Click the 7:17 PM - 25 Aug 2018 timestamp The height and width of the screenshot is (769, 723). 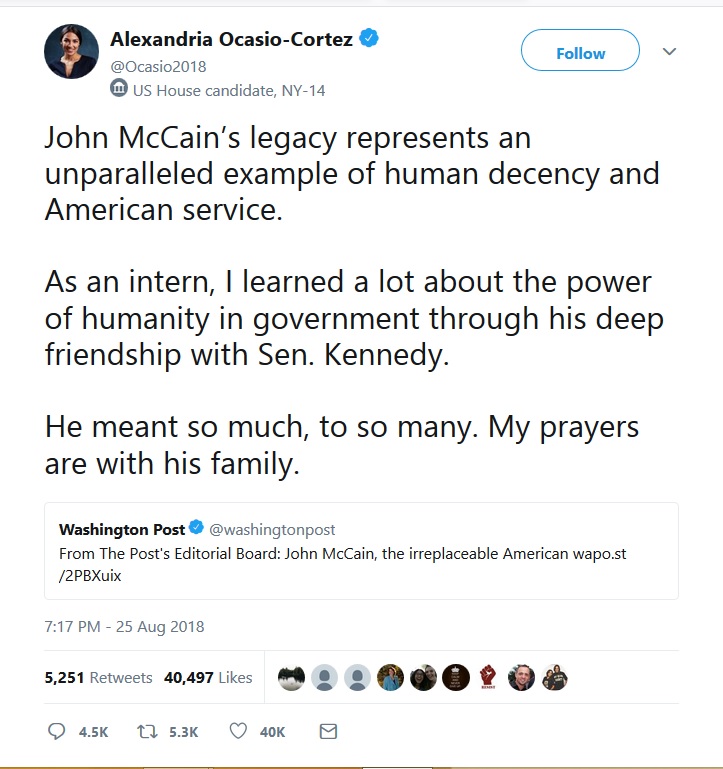coord(125,627)
